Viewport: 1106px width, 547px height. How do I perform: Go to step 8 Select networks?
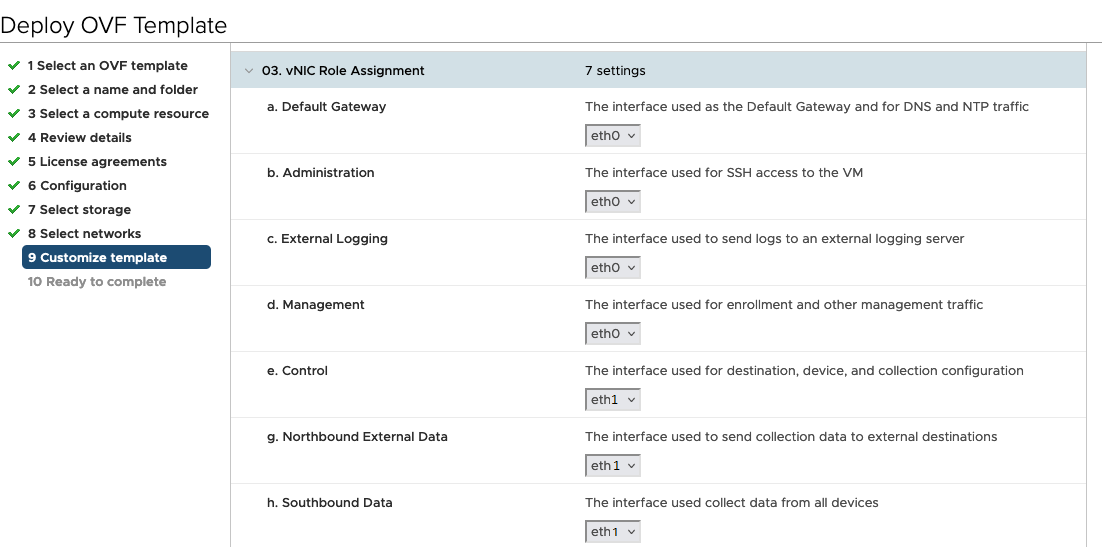click(85, 234)
